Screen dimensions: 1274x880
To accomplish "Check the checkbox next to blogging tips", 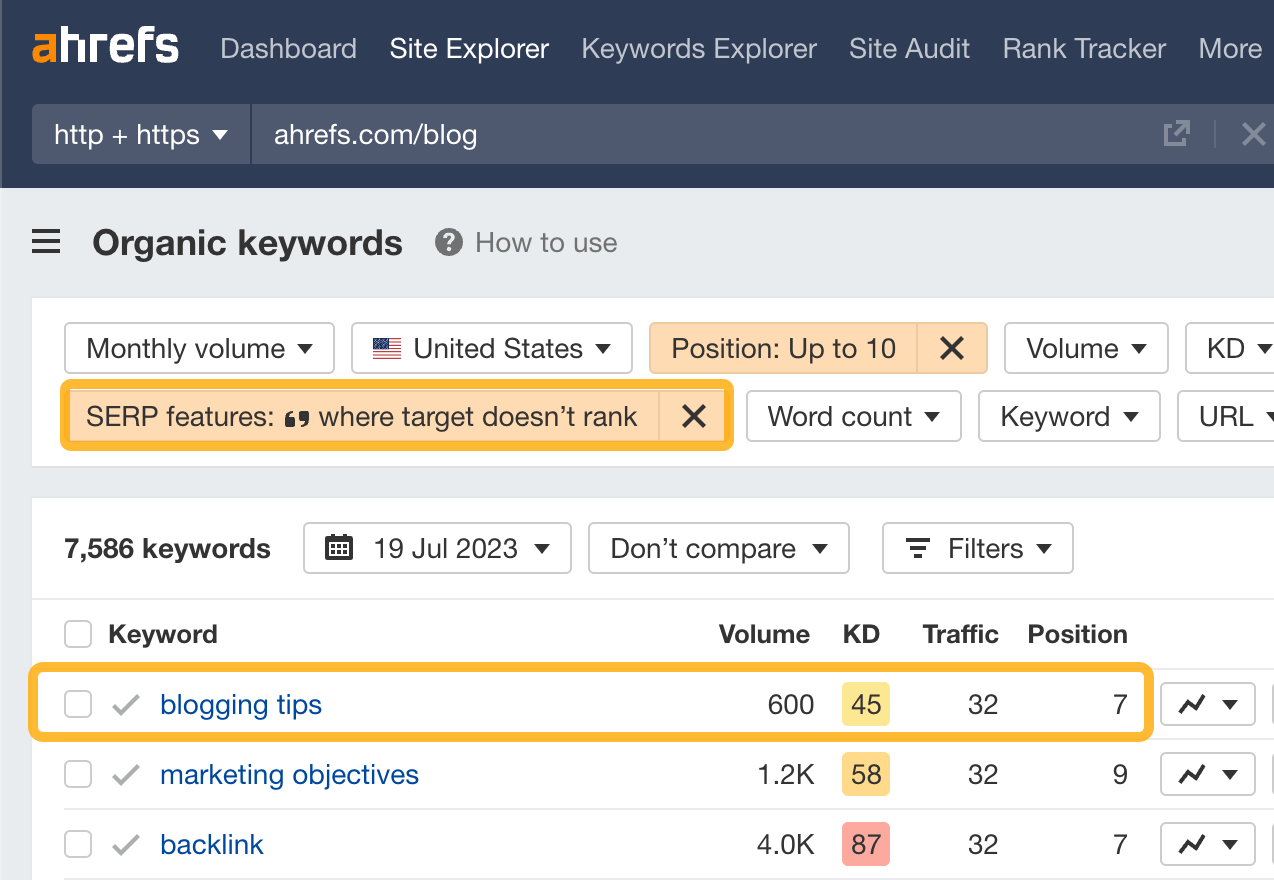I will click(77, 704).
